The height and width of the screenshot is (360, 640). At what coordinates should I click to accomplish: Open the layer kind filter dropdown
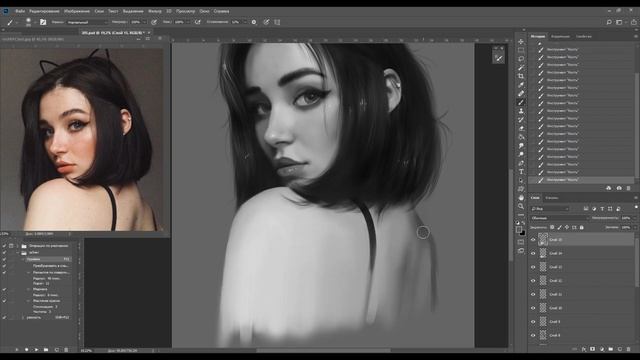coord(549,209)
